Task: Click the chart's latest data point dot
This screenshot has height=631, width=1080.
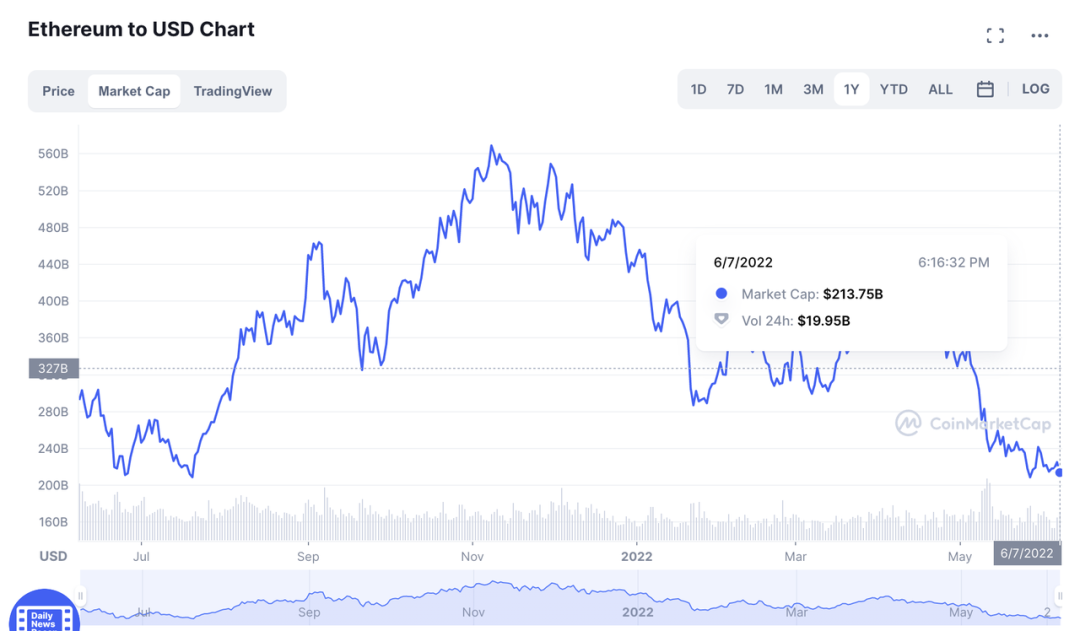Action: [1059, 473]
